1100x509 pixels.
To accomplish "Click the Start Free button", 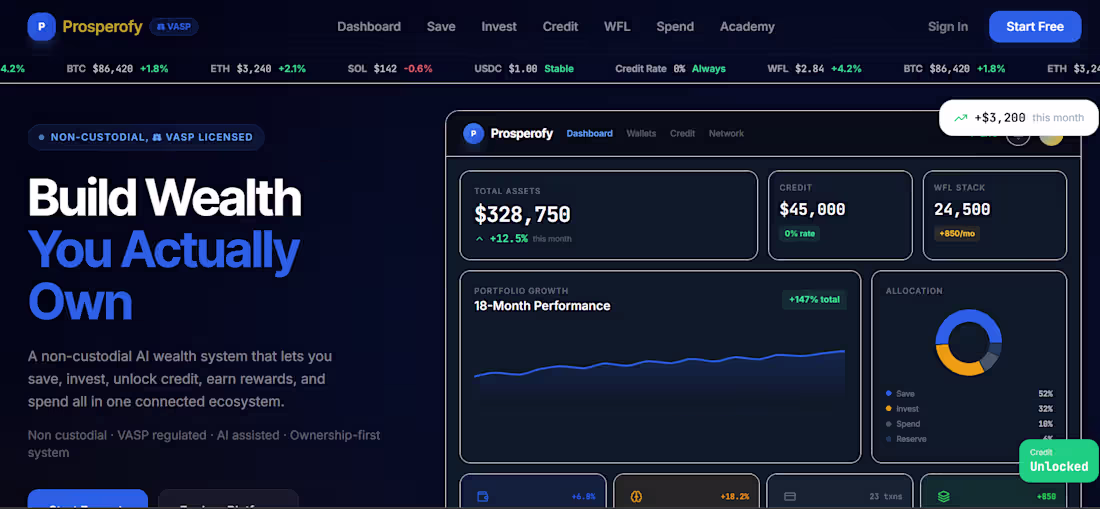I will click(x=1035, y=27).
